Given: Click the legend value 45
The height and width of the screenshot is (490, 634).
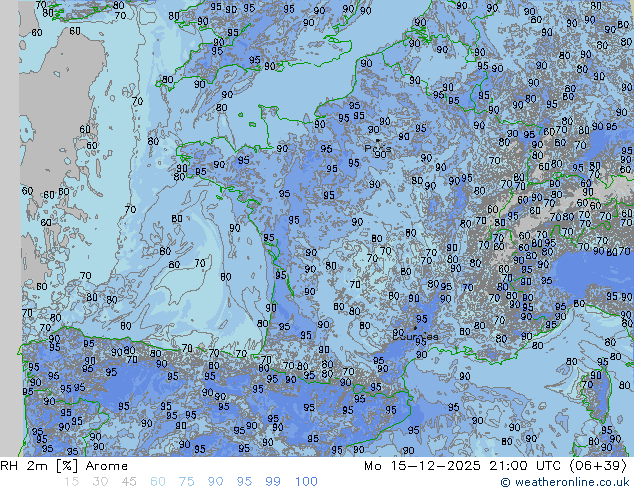Looking at the screenshot, I should 129,482.
